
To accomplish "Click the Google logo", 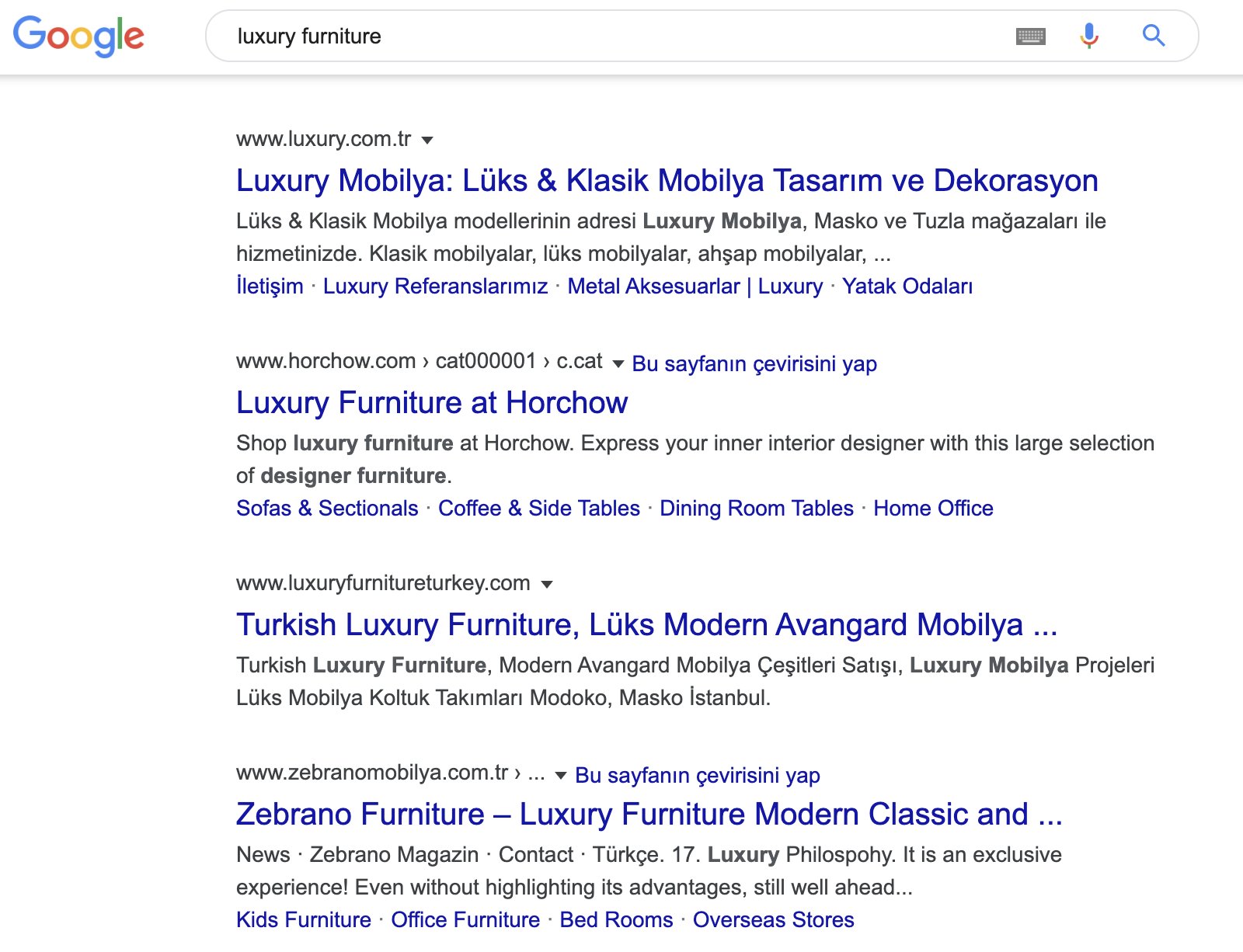I will [79, 36].
